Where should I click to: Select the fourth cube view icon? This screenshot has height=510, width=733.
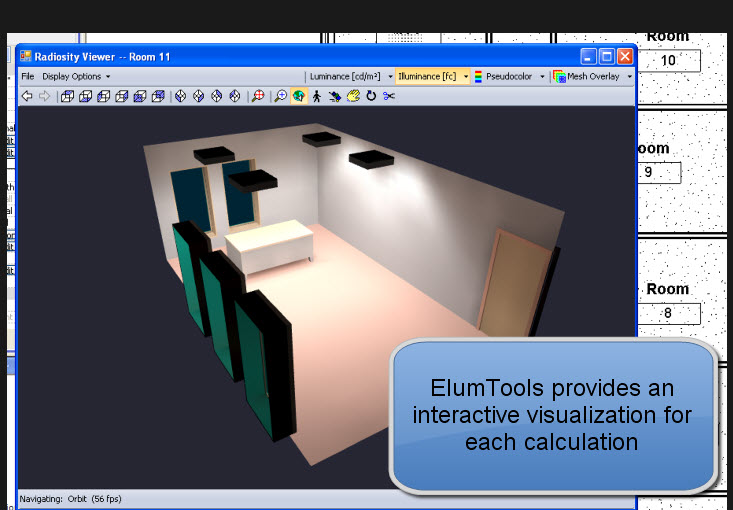pos(122,96)
